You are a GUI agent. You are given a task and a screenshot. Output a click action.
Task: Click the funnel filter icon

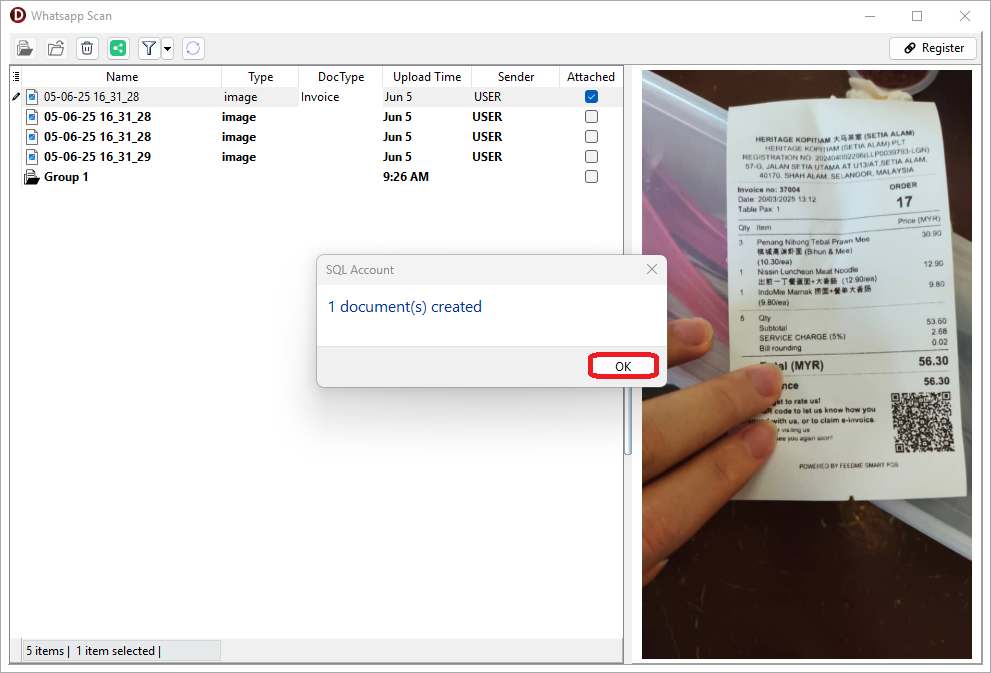[149, 48]
